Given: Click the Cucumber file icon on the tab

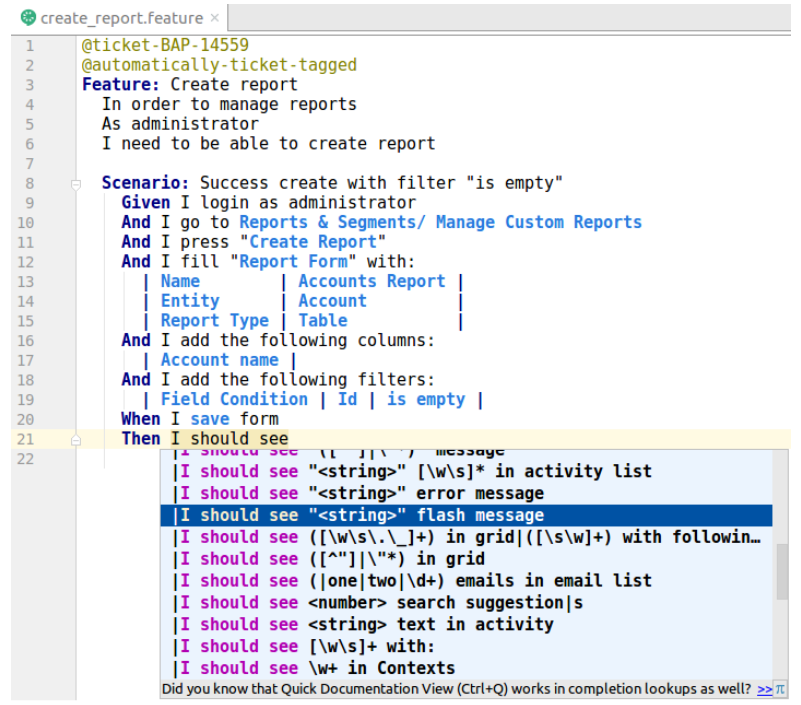Looking at the screenshot, I should (x=28, y=18).
